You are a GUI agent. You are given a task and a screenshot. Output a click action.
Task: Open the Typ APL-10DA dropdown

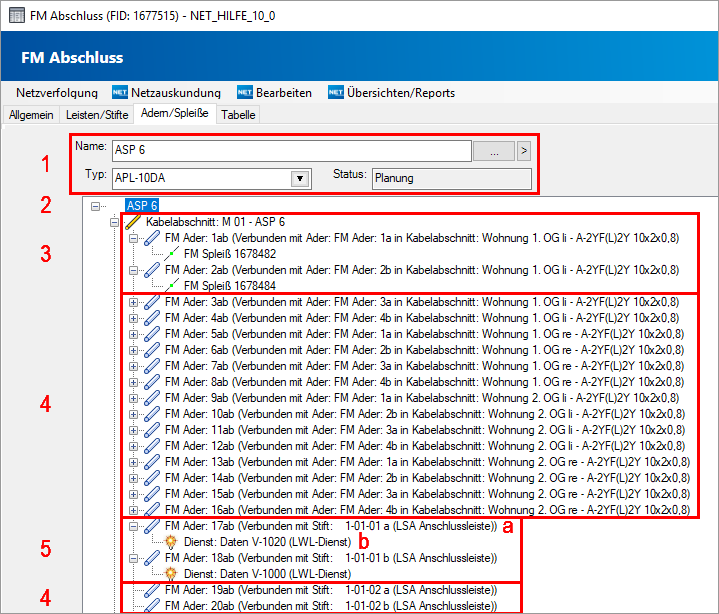pos(298,179)
